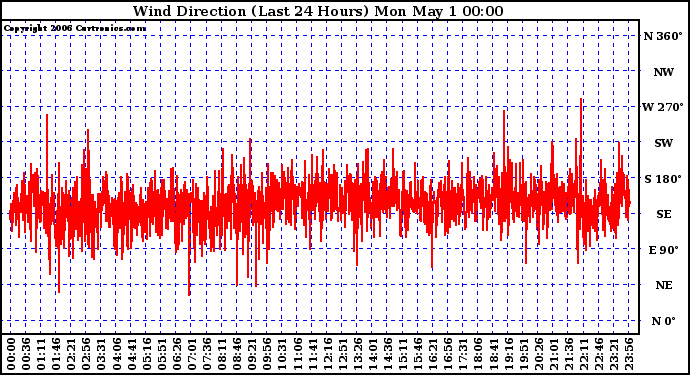Viewport: 690px width, 375px height.
Task: Click the "N 360°" axis label
Action: [663, 36]
